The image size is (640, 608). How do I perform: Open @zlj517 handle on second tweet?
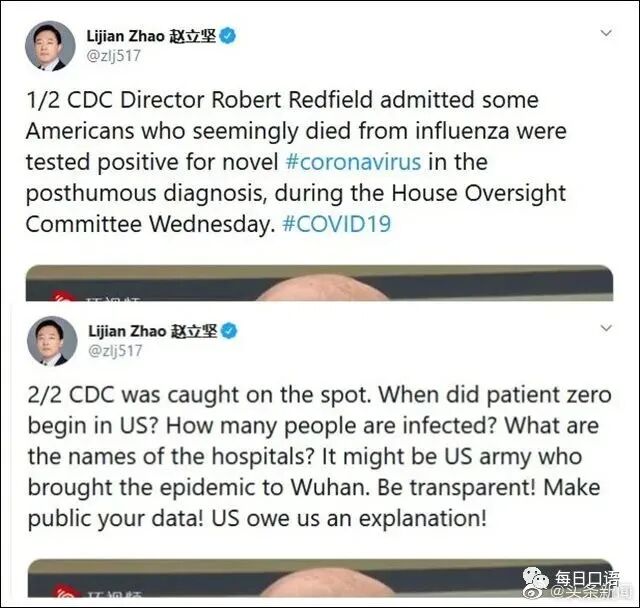(x=116, y=351)
